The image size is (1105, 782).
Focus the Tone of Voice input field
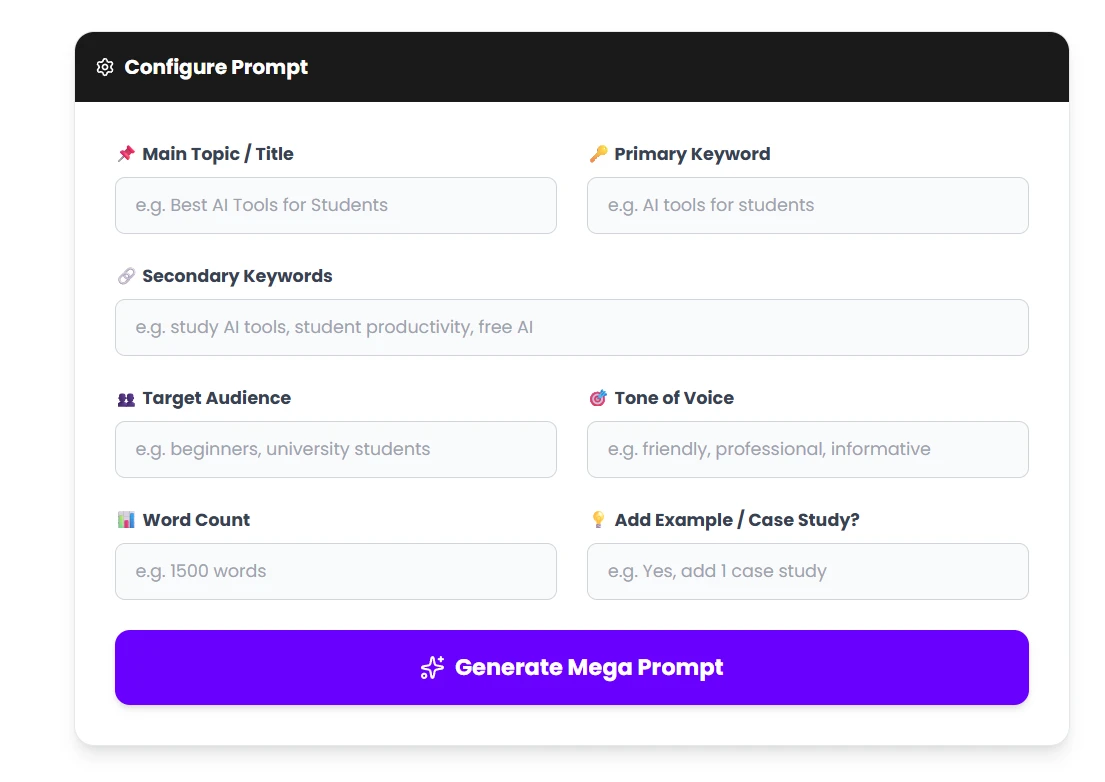pos(807,449)
